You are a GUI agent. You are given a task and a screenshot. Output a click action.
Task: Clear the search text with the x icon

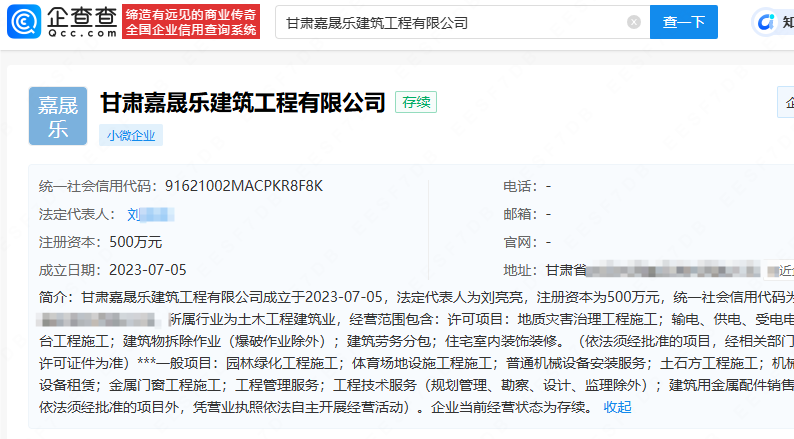click(x=633, y=22)
